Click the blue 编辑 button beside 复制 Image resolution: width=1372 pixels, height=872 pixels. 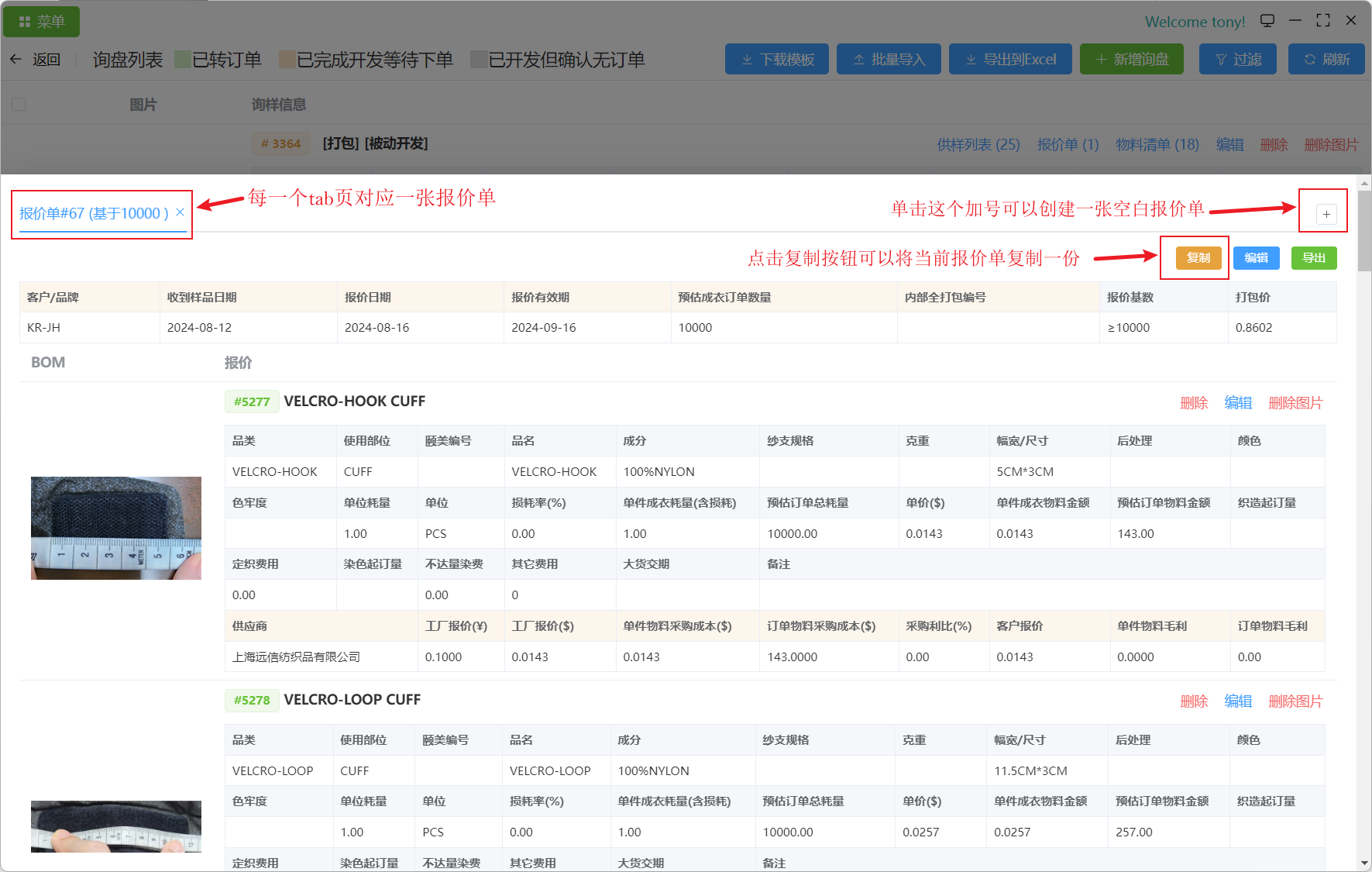click(x=1256, y=258)
